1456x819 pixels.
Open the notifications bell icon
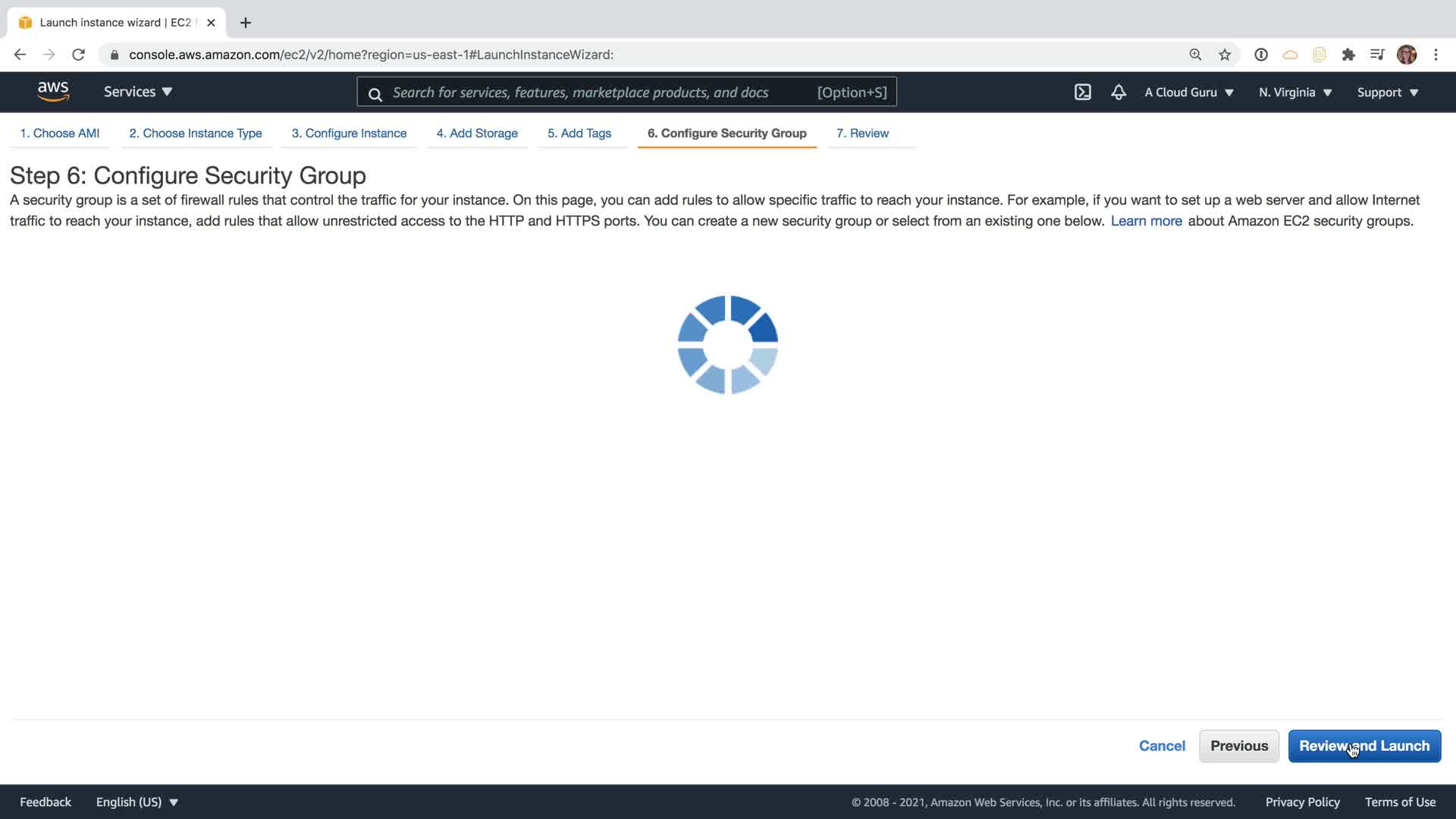click(1119, 93)
